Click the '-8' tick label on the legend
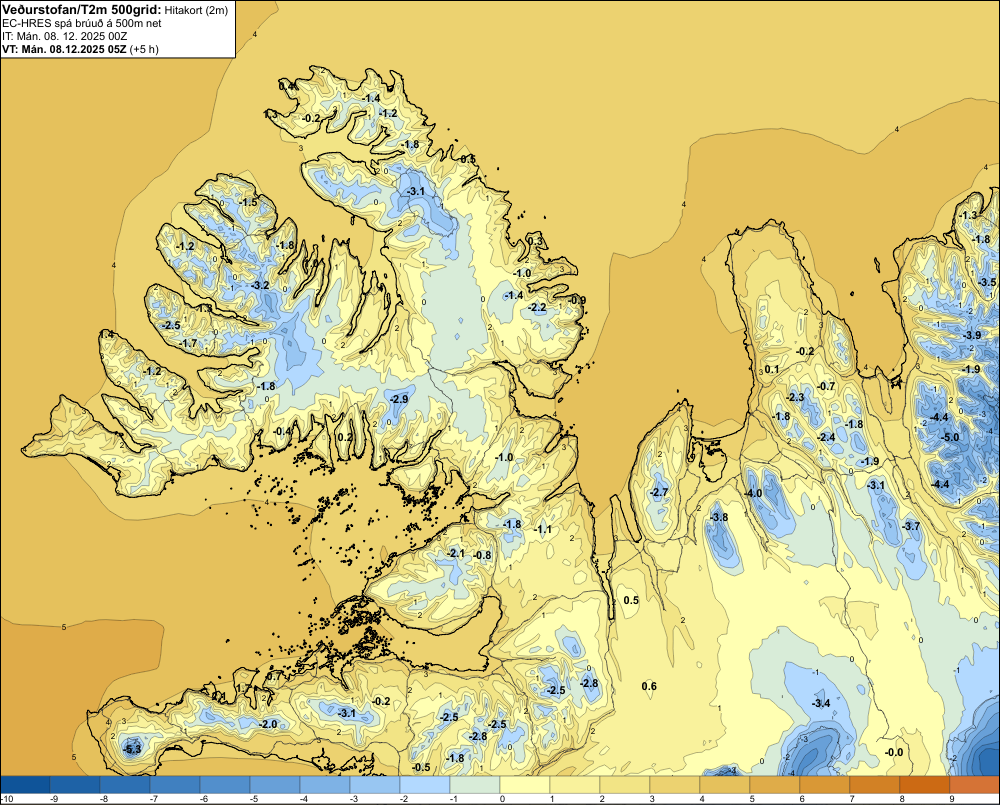 pyautogui.click(x=105, y=799)
